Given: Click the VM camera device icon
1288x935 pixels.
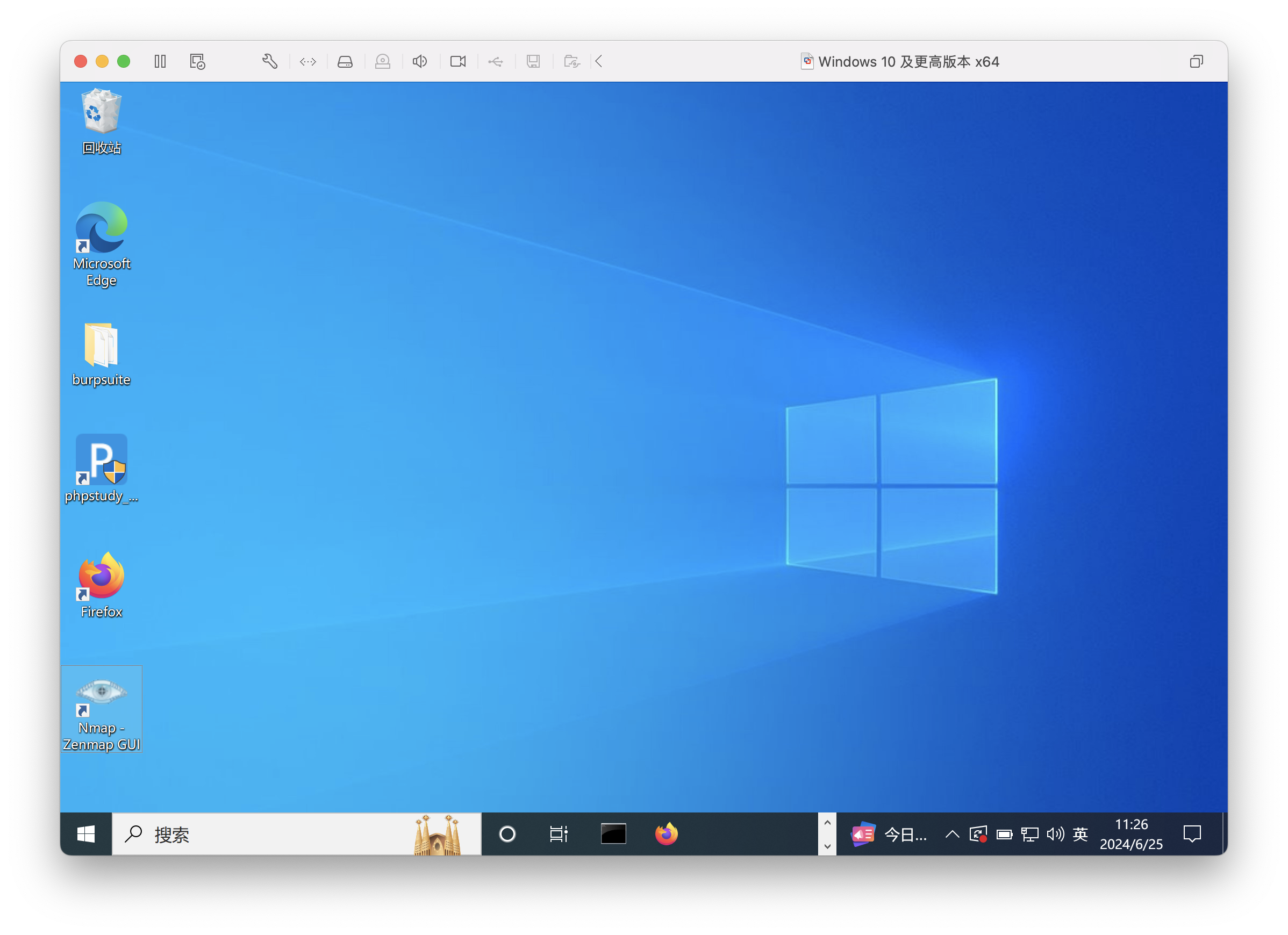Looking at the screenshot, I should (457, 61).
